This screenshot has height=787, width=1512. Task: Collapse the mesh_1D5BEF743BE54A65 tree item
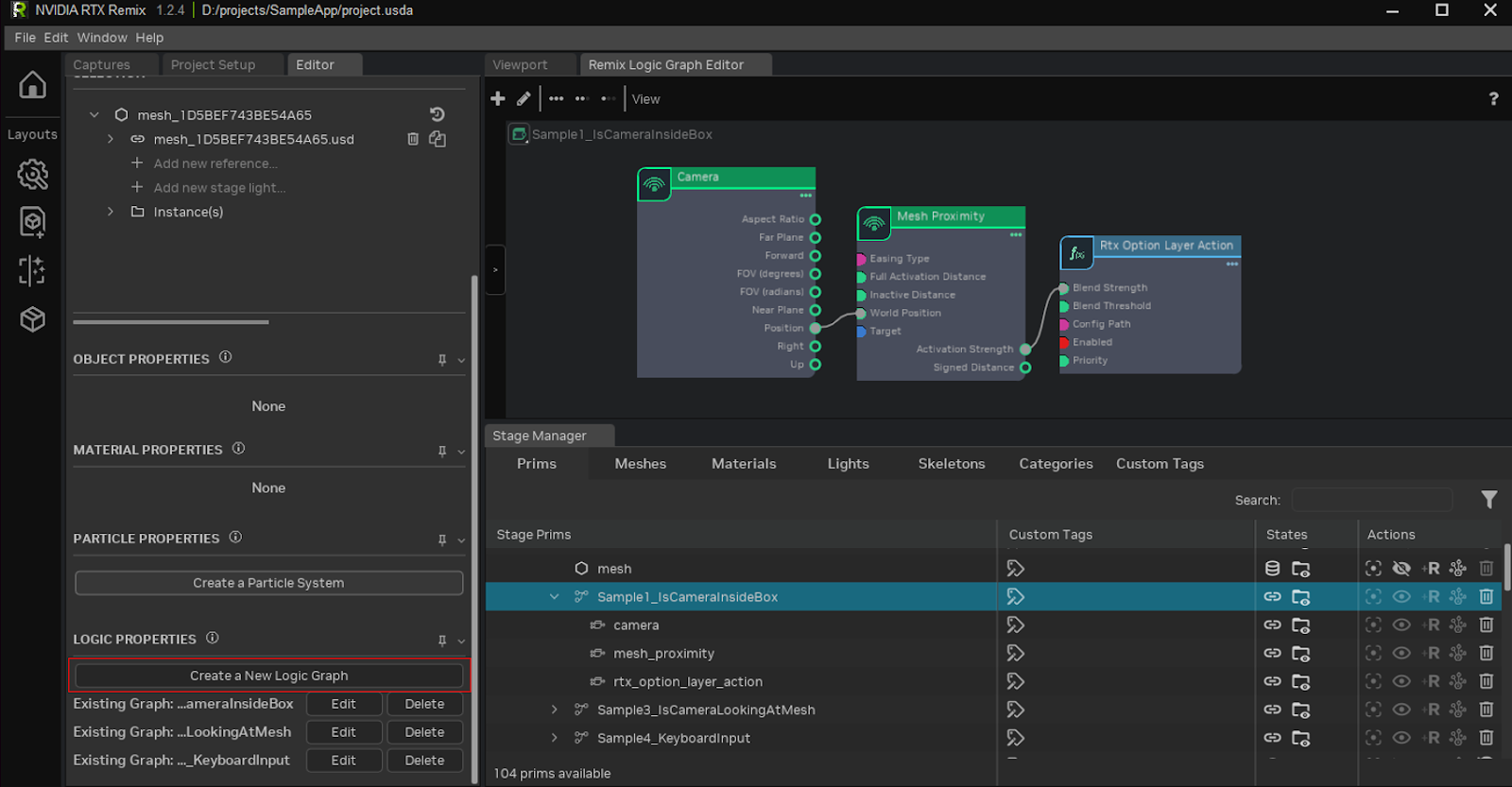coord(94,114)
